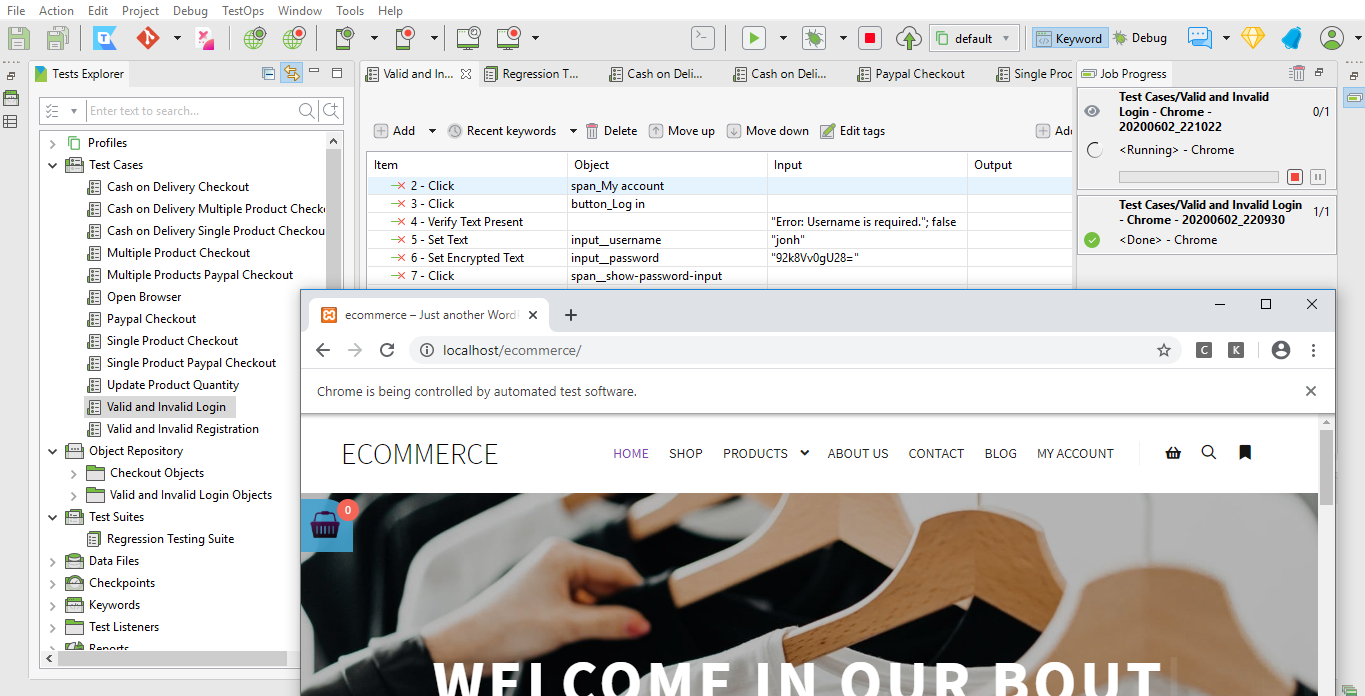Click the Delete step button
Viewport: 1365px width, 696px height.
tap(611, 131)
